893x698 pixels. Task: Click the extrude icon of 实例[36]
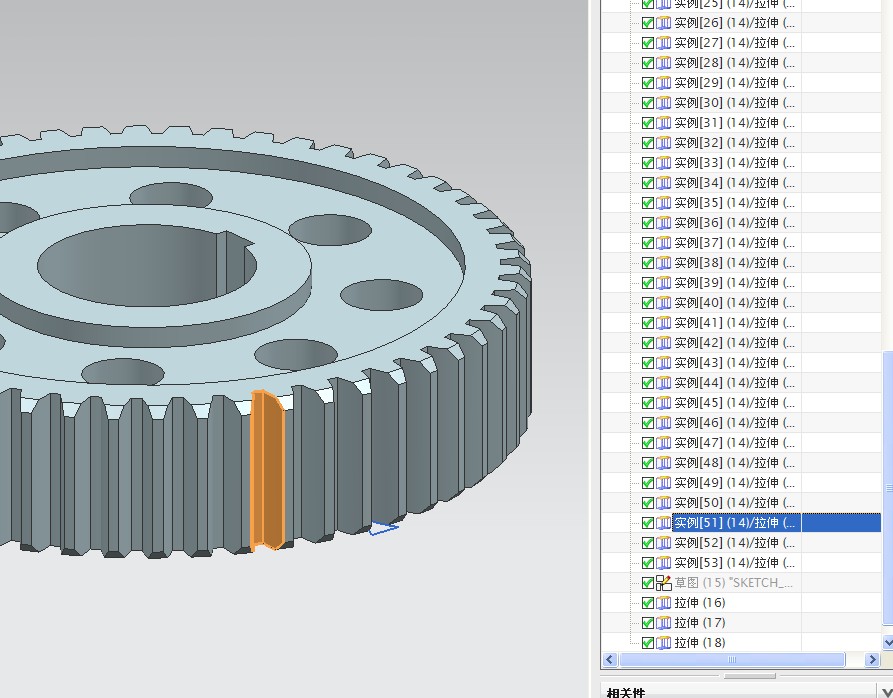[663, 223]
